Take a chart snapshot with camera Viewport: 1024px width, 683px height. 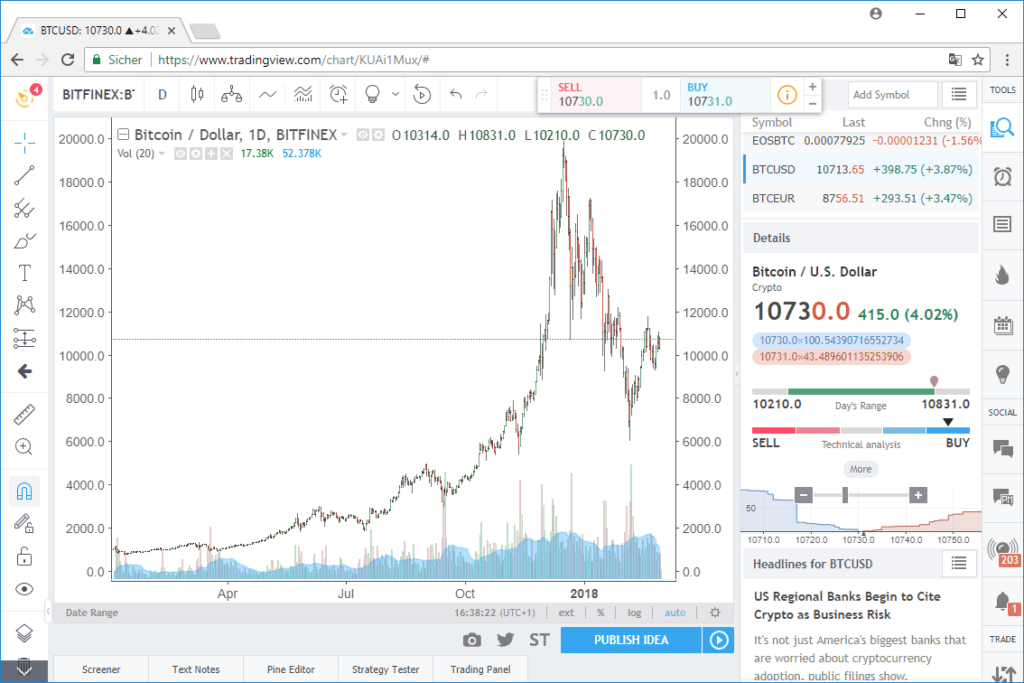[x=472, y=640]
